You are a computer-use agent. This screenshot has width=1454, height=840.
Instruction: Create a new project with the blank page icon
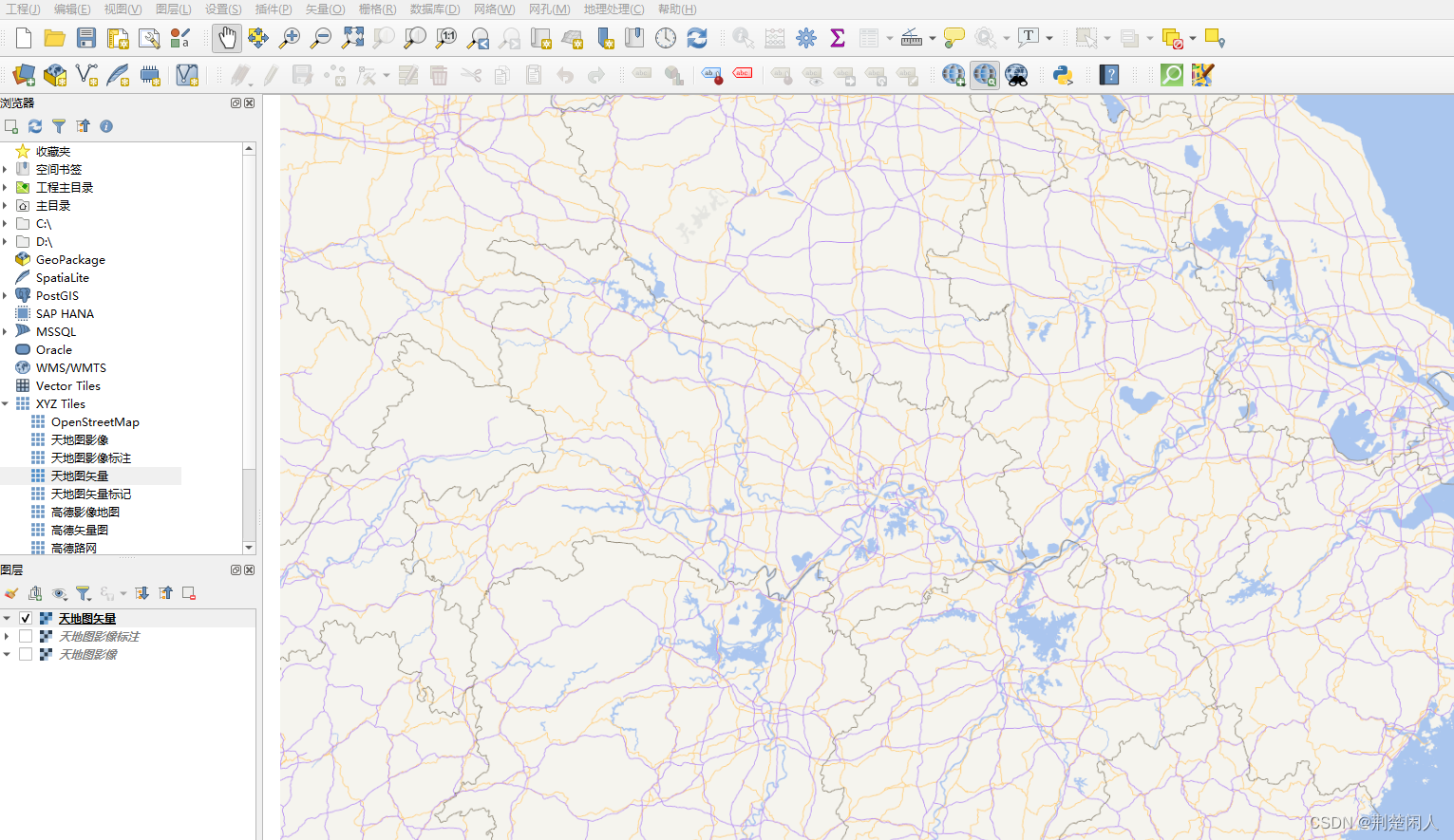(24, 38)
